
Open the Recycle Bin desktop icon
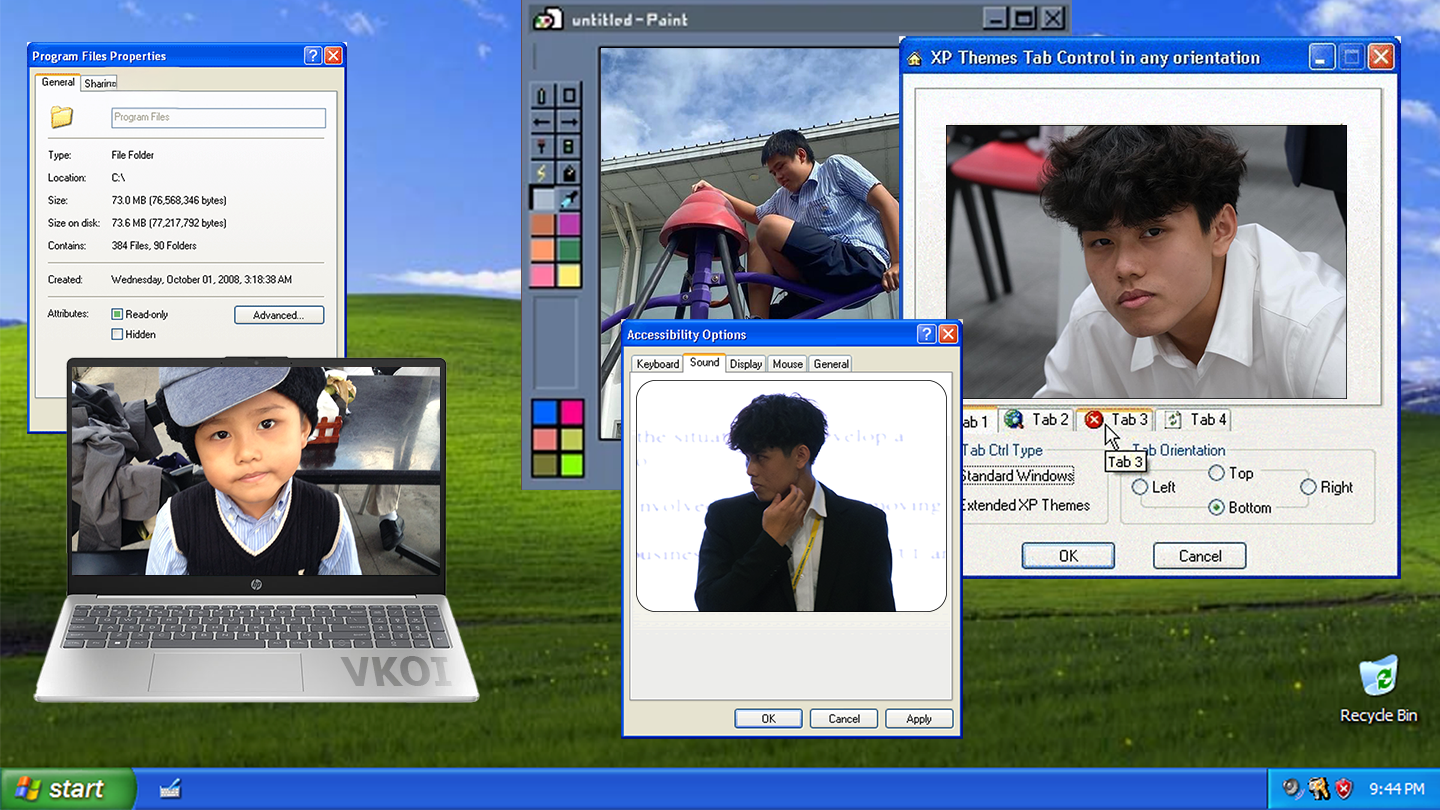click(1378, 688)
